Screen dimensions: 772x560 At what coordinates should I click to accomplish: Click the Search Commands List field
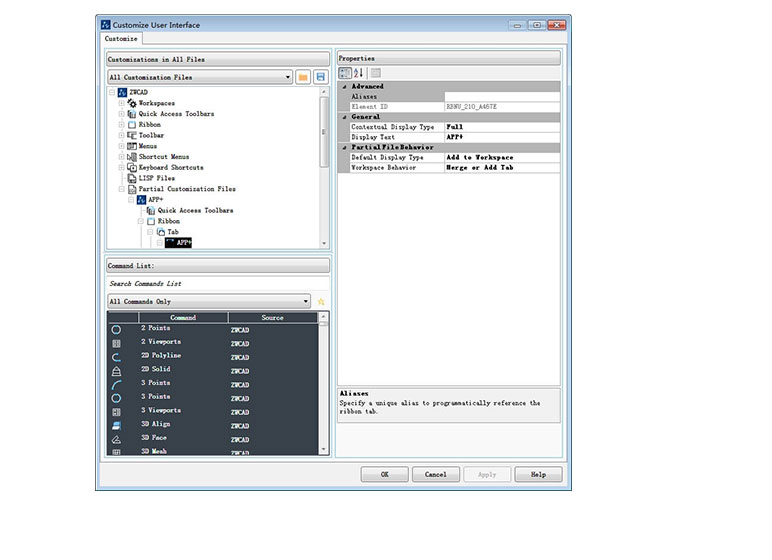(216, 284)
